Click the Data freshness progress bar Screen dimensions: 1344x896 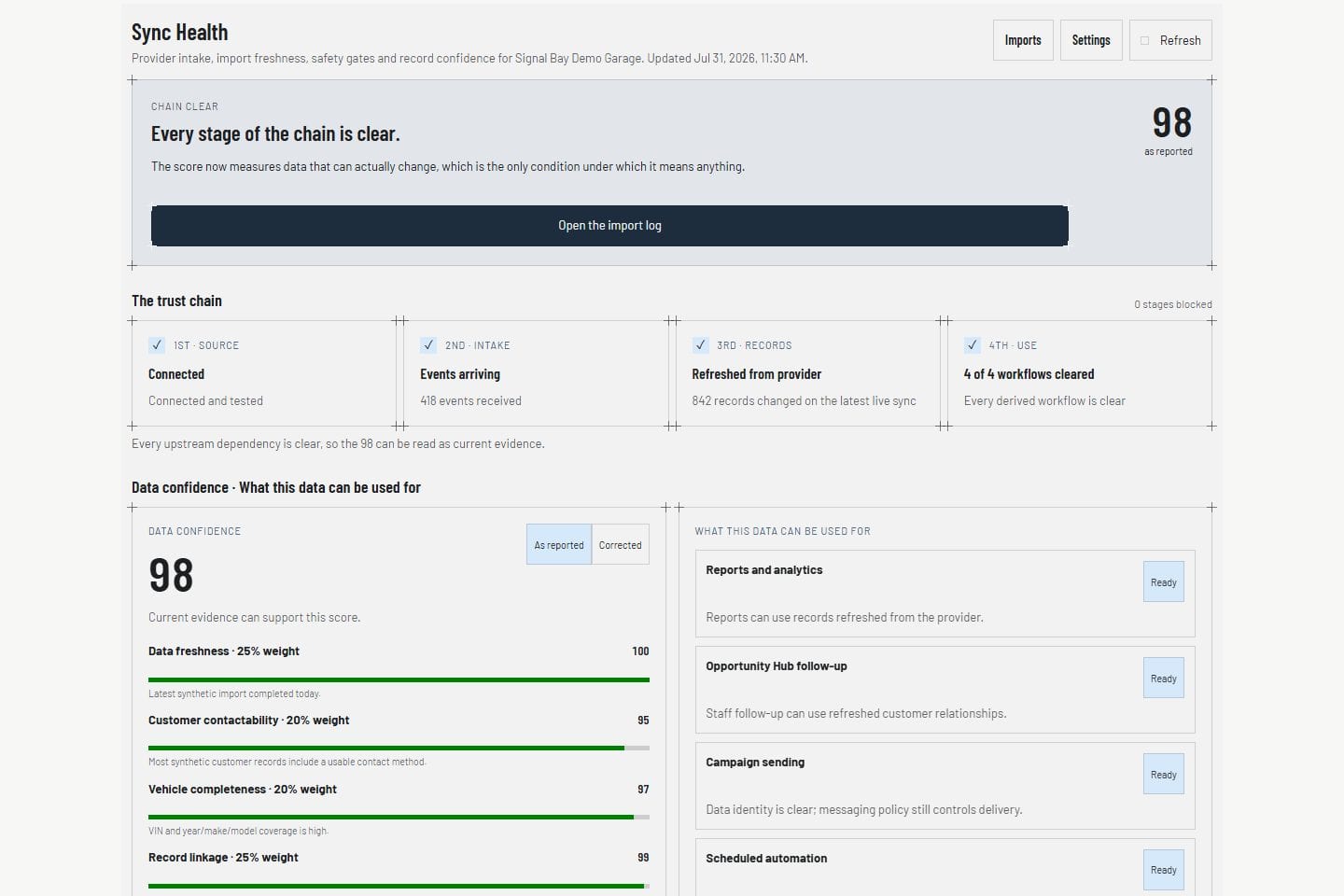click(399, 679)
